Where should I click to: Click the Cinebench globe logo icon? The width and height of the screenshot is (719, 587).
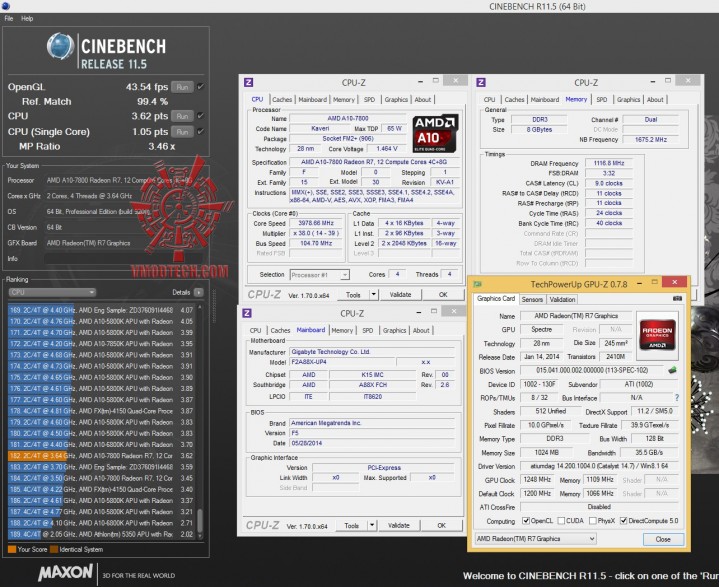tap(60, 47)
